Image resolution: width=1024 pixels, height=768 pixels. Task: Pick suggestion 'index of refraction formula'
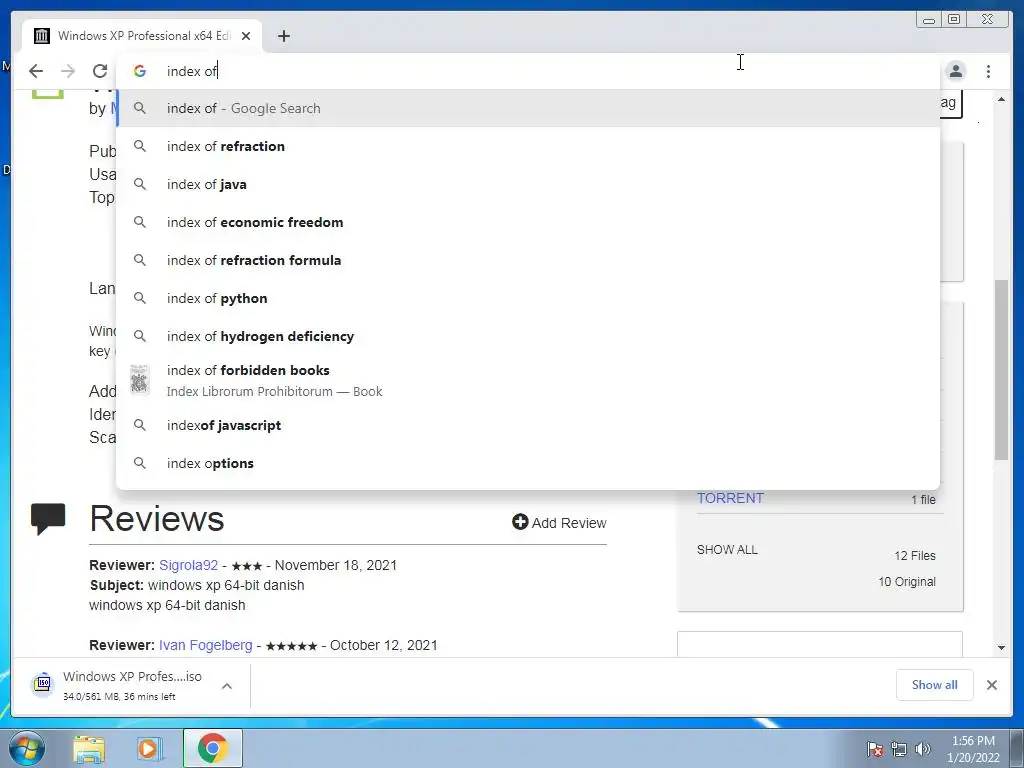(x=528, y=260)
